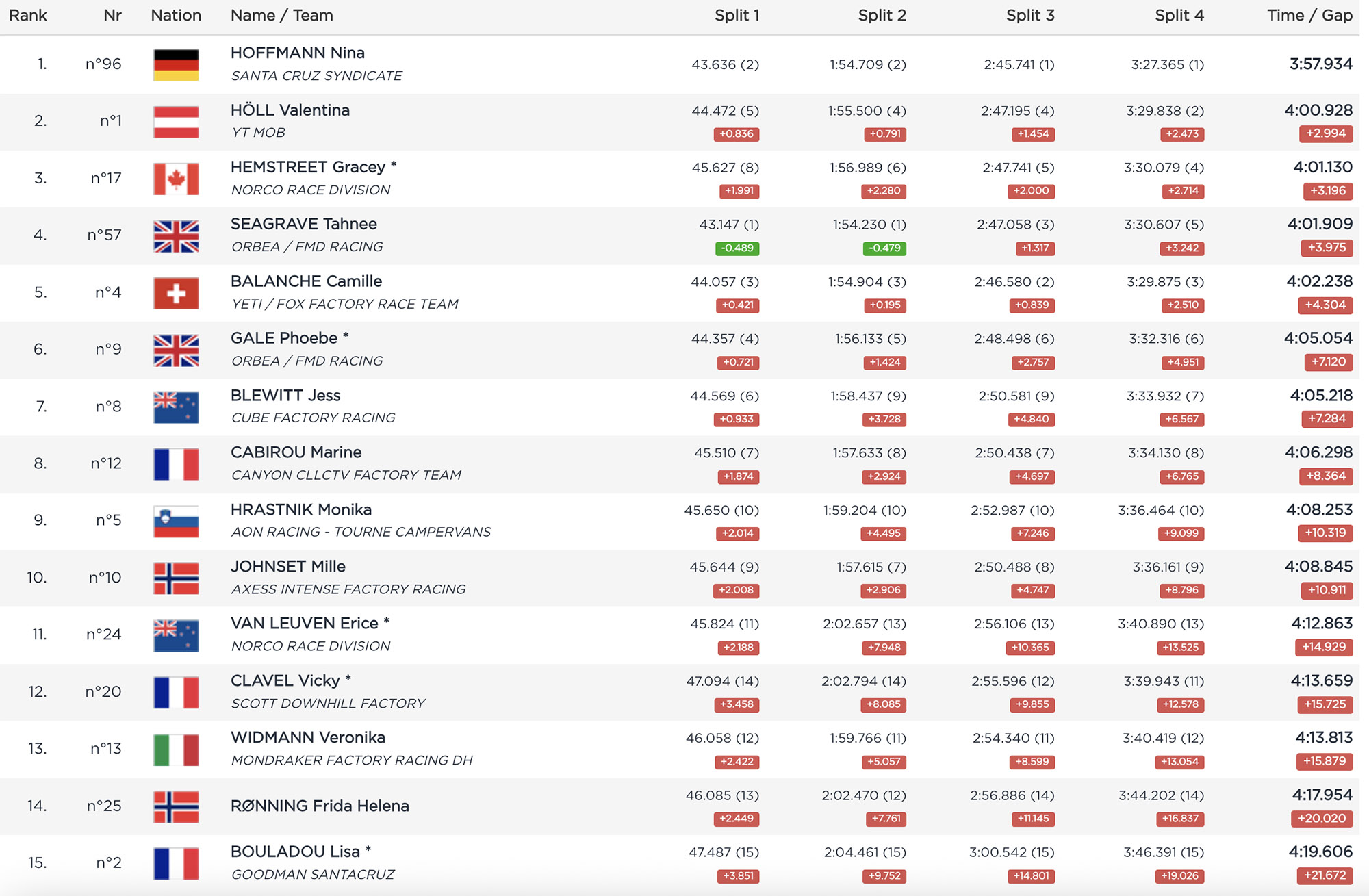Viewport: 1369px width, 896px height.
Task: Click the Name / Team column header
Action: pos(282,15)
